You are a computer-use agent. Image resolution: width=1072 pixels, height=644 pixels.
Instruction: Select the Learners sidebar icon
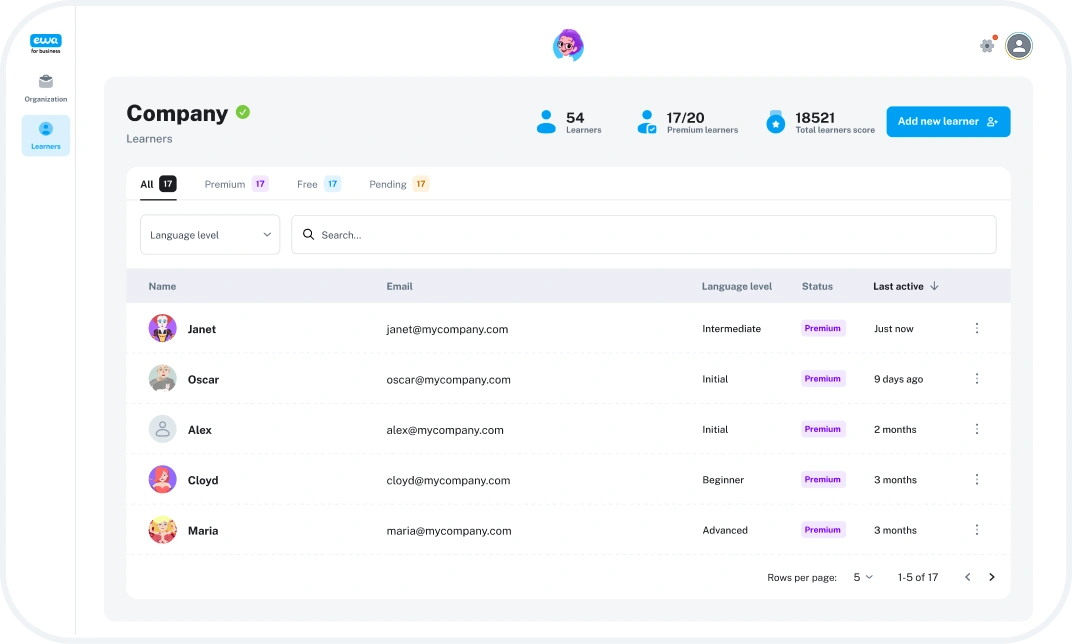45,135
